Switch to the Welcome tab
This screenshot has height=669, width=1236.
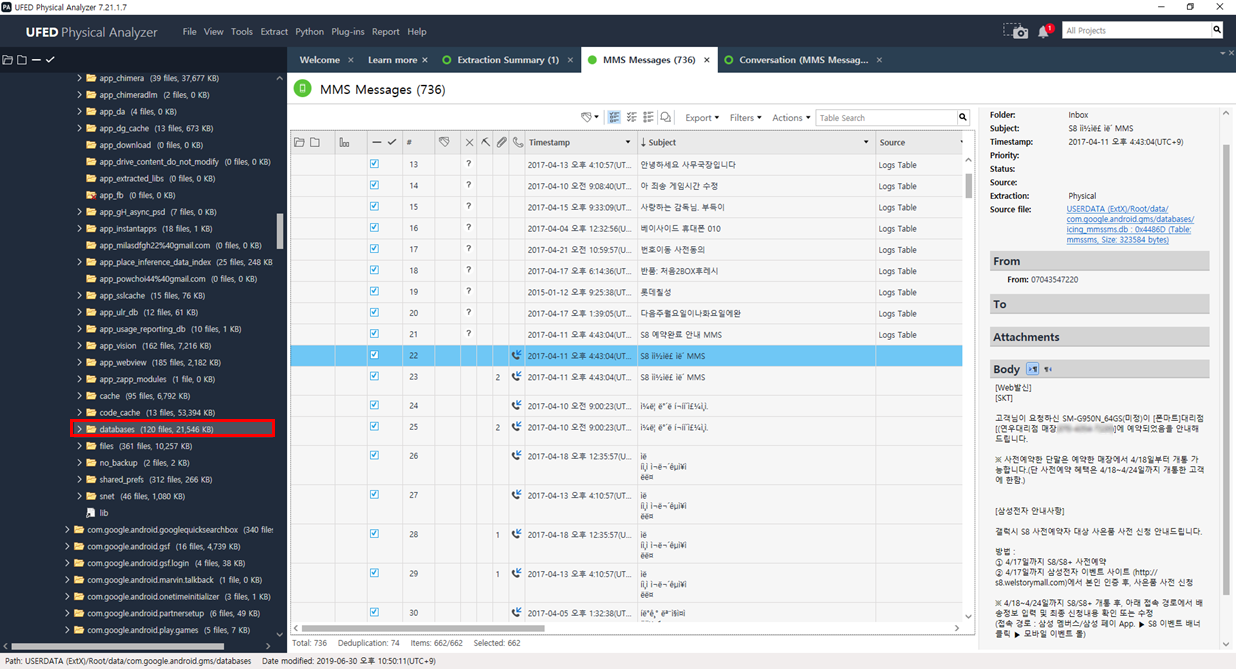[x=320, y=60]
